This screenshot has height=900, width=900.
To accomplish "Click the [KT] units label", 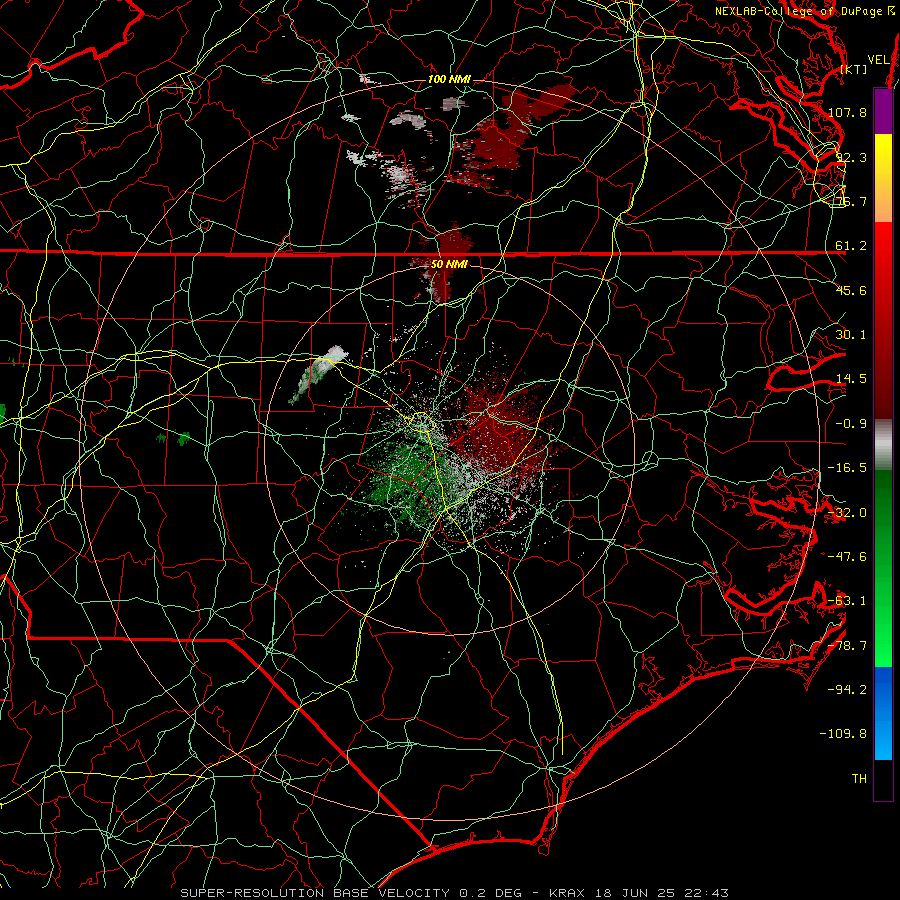I will [854, 69].
